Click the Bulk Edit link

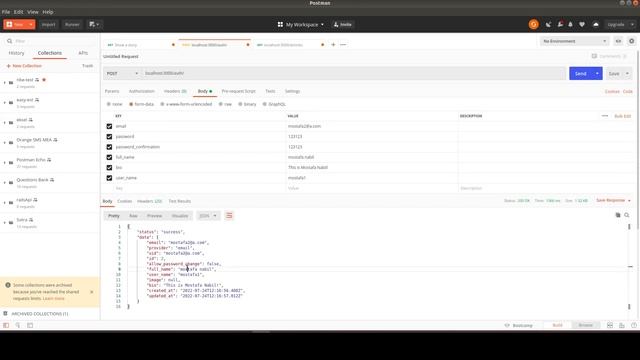pos(622,116)
